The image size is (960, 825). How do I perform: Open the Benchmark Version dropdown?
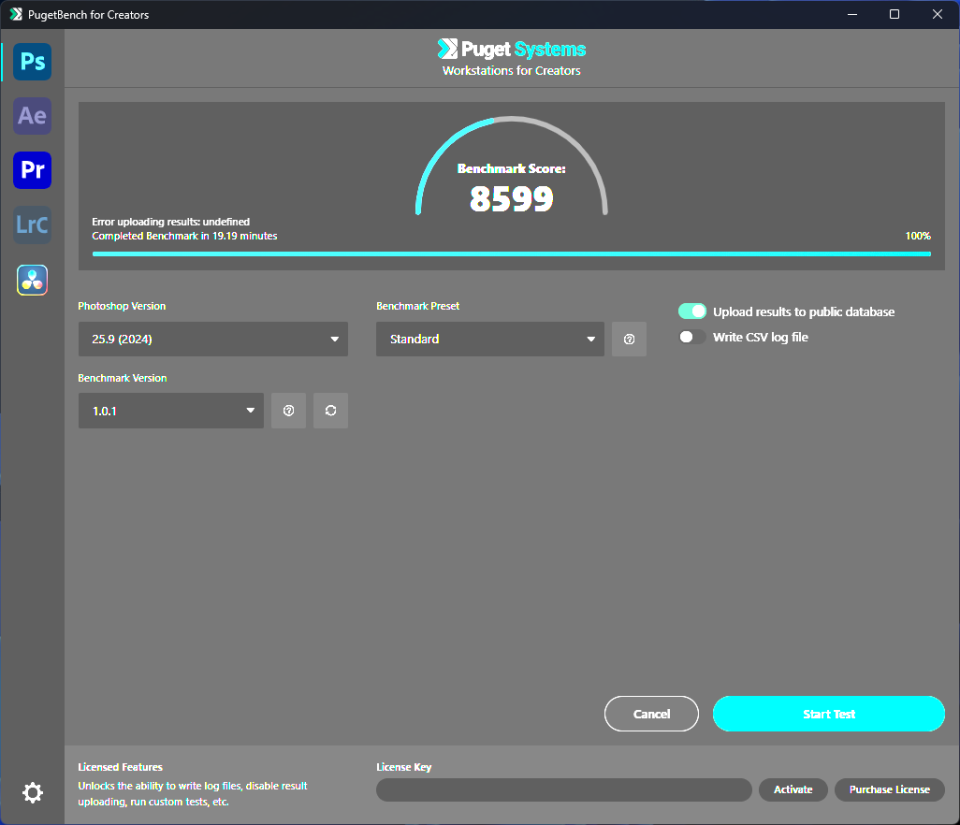point(171,411)
